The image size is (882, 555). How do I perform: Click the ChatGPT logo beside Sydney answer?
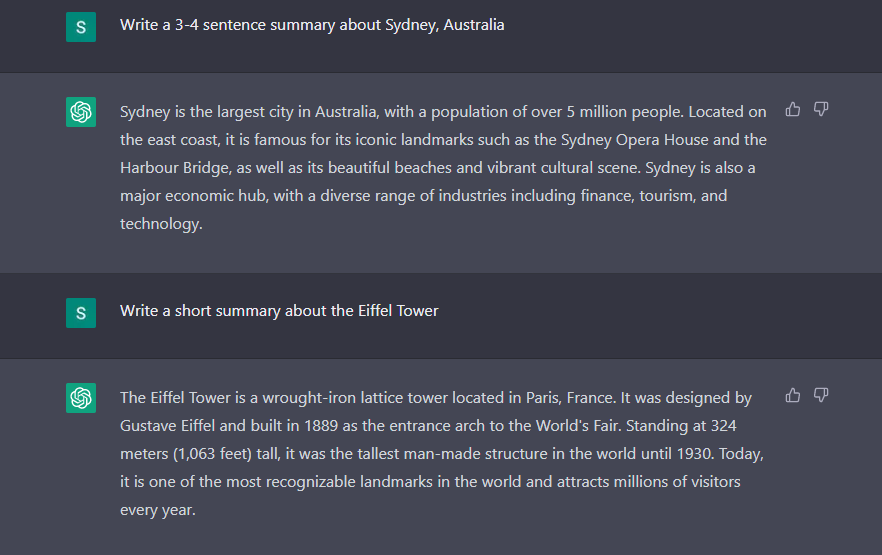pyautogui.click(x=81, y=112)
